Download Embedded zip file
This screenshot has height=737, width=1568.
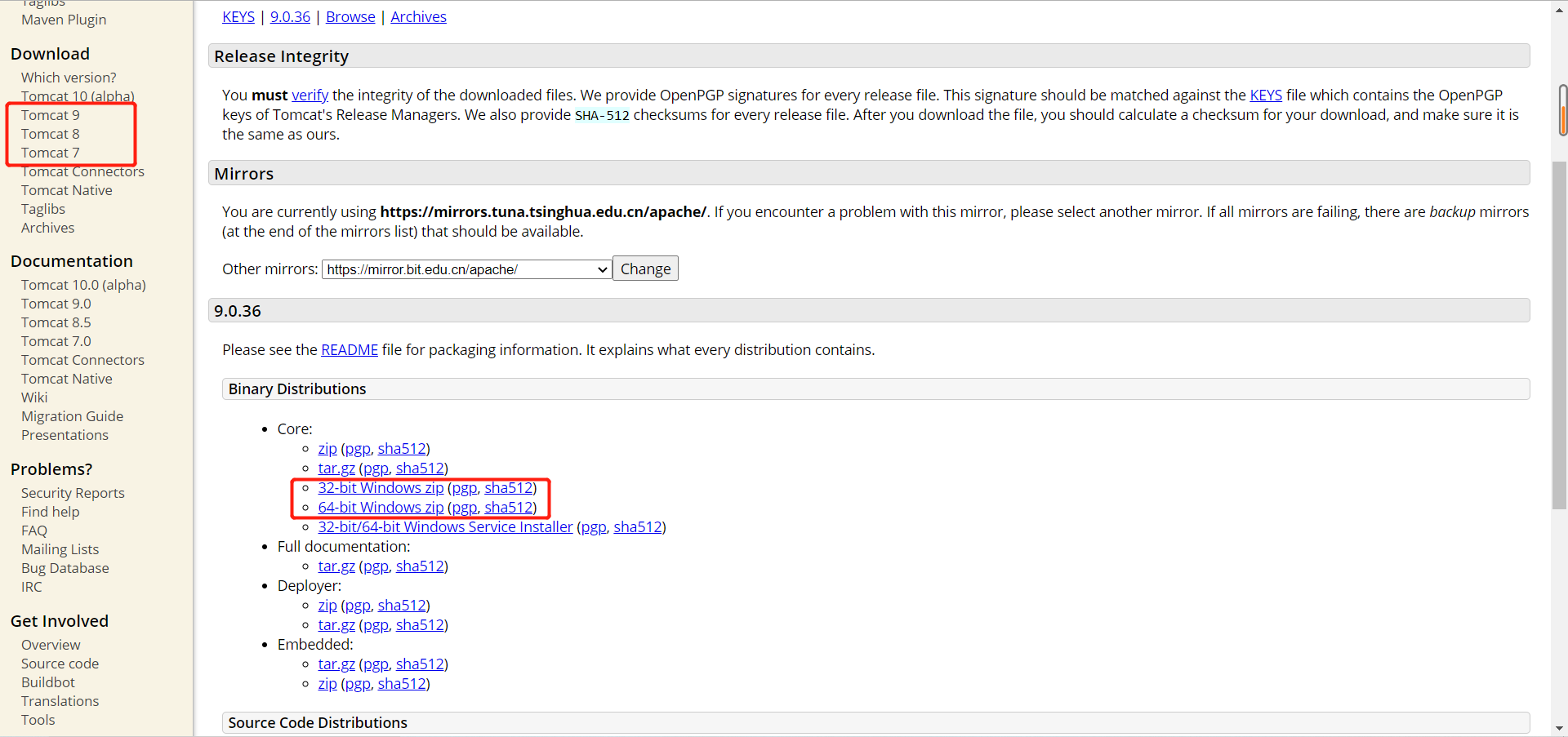(x=327, y=684)
